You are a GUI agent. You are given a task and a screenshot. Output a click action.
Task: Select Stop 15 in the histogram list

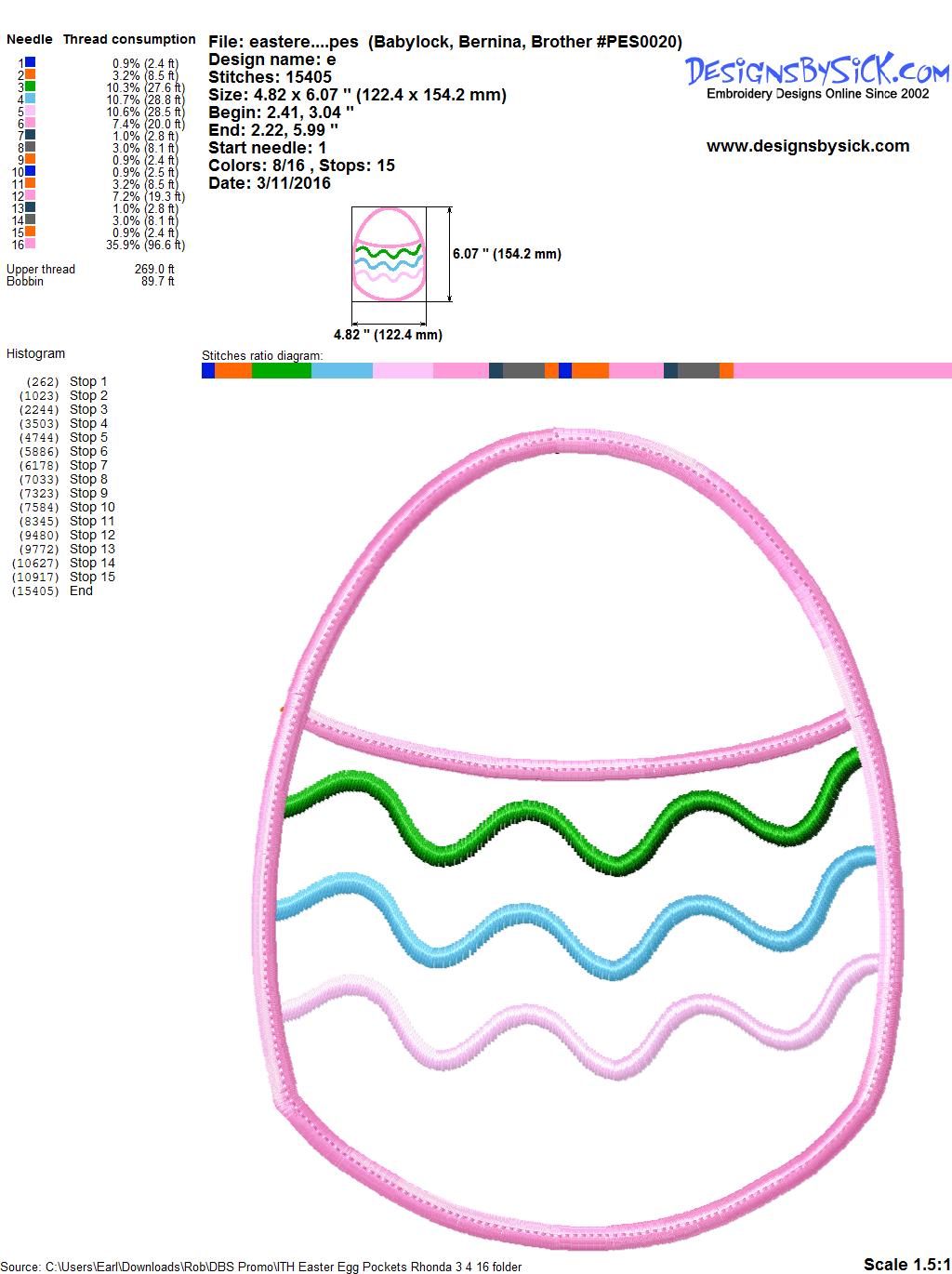pos(92,577)
